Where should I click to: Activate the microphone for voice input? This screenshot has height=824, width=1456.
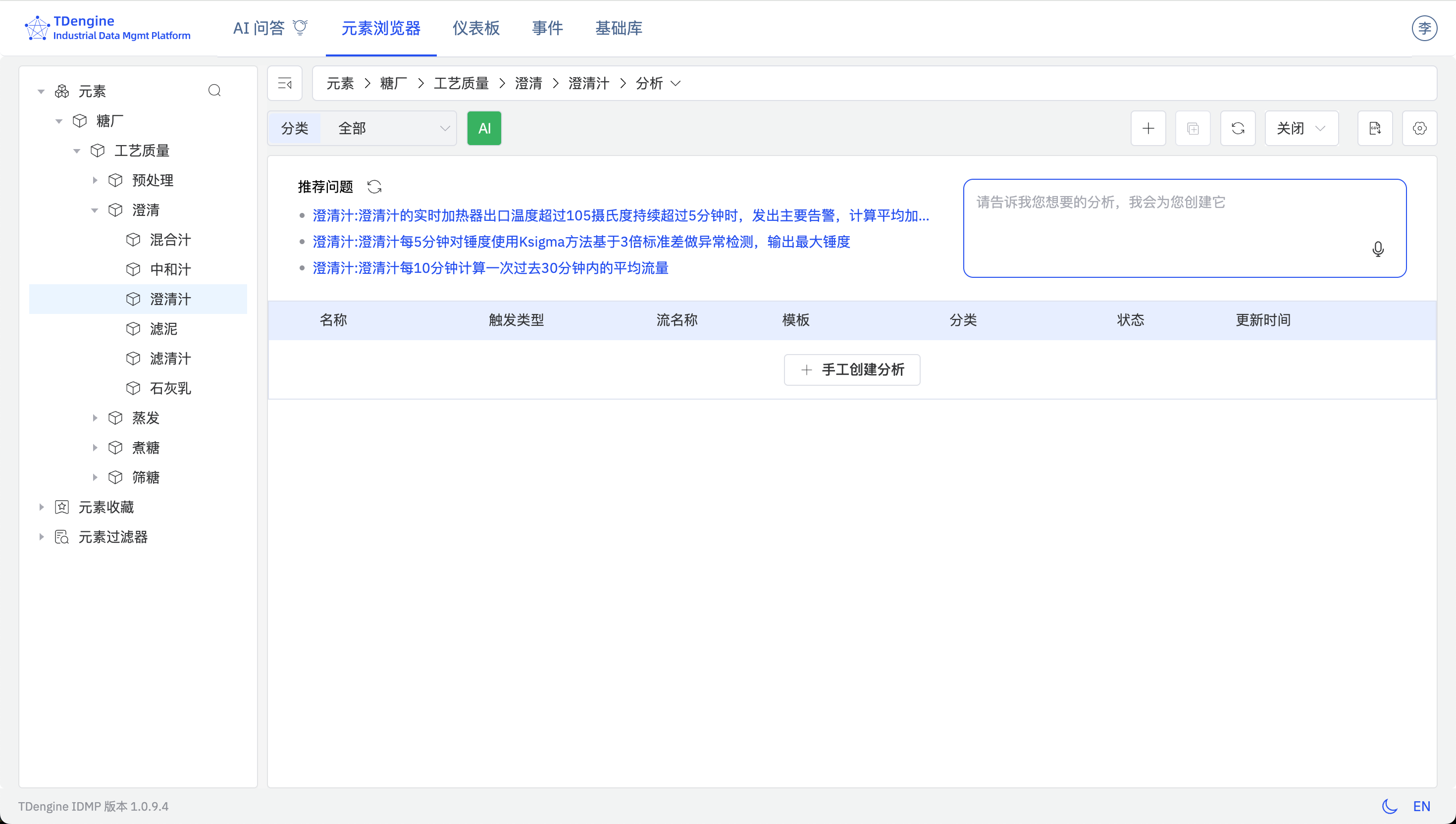click(1378, 250)
